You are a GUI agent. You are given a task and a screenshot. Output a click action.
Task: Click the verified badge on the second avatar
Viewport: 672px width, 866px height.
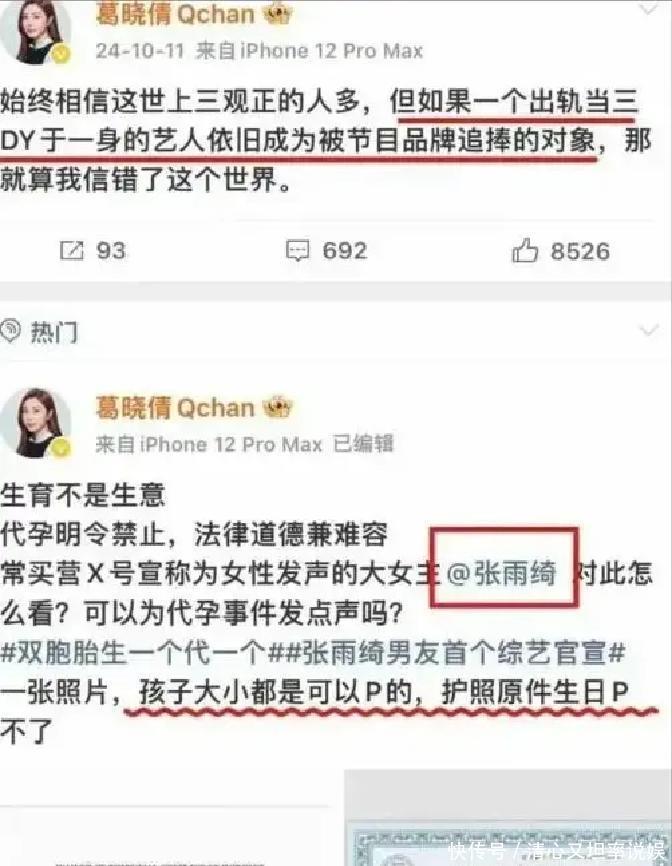(61, 448)
